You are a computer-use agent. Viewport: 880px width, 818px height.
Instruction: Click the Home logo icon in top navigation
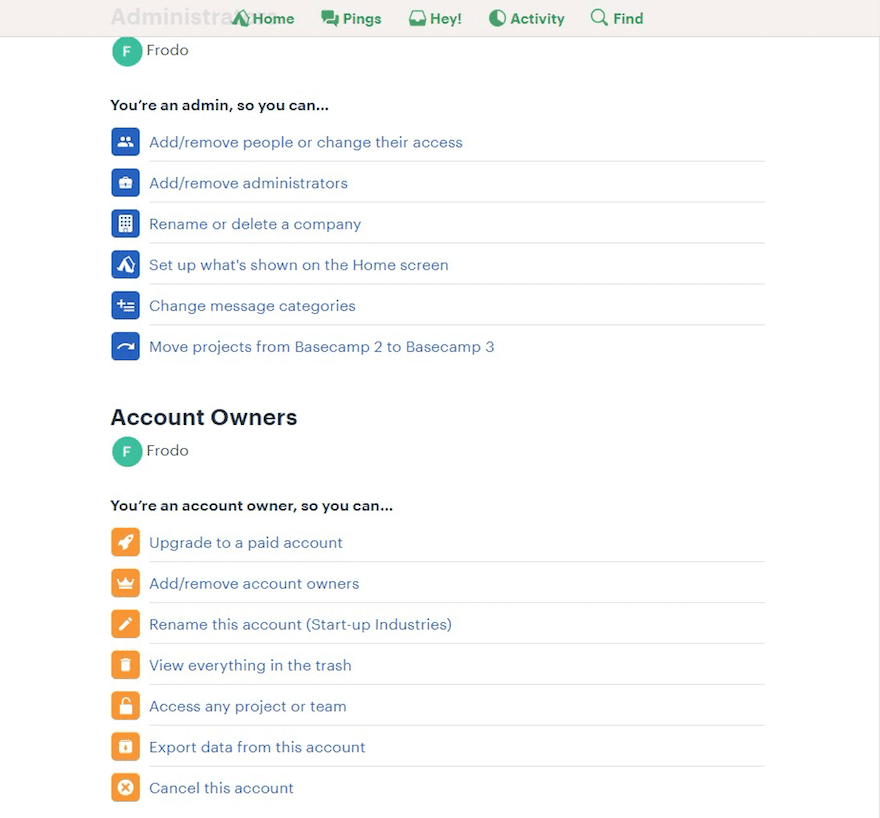240,19
